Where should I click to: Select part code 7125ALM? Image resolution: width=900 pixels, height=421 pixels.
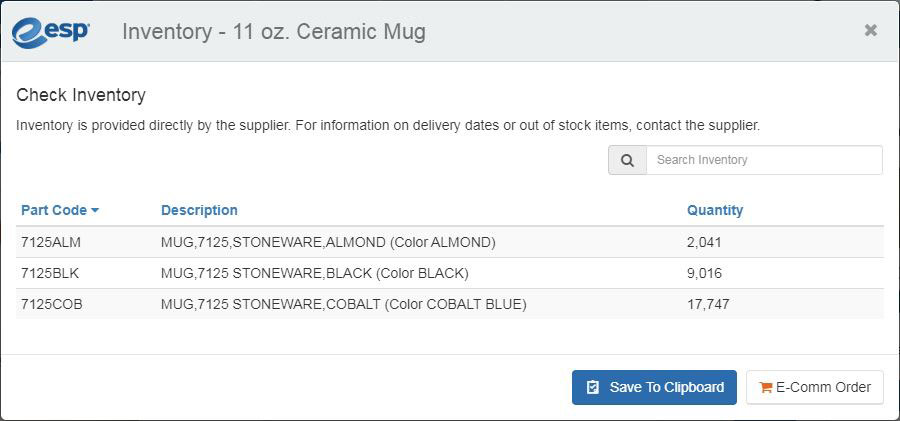point(51,242)
